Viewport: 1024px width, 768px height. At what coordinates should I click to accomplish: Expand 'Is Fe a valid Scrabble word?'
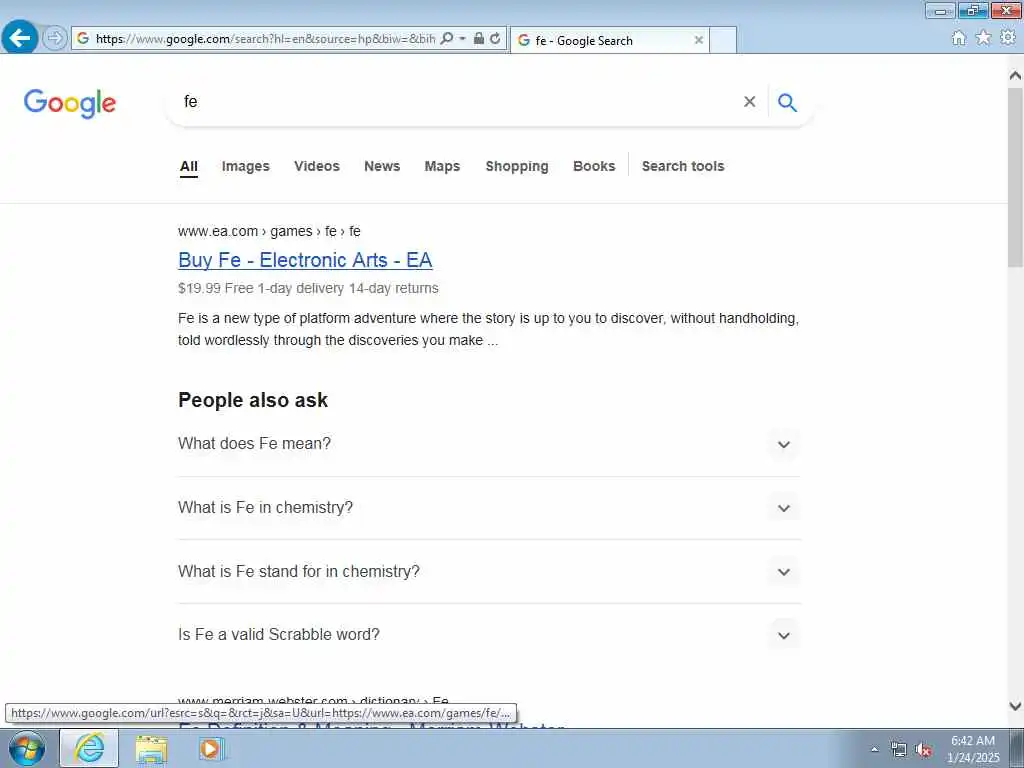tap(489, 635)
